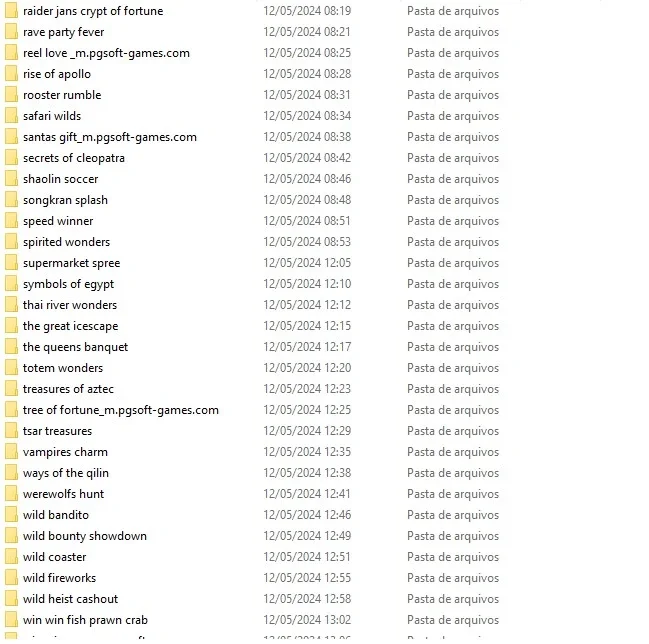Select the treasures of aztec folder icon

[11, 389]
